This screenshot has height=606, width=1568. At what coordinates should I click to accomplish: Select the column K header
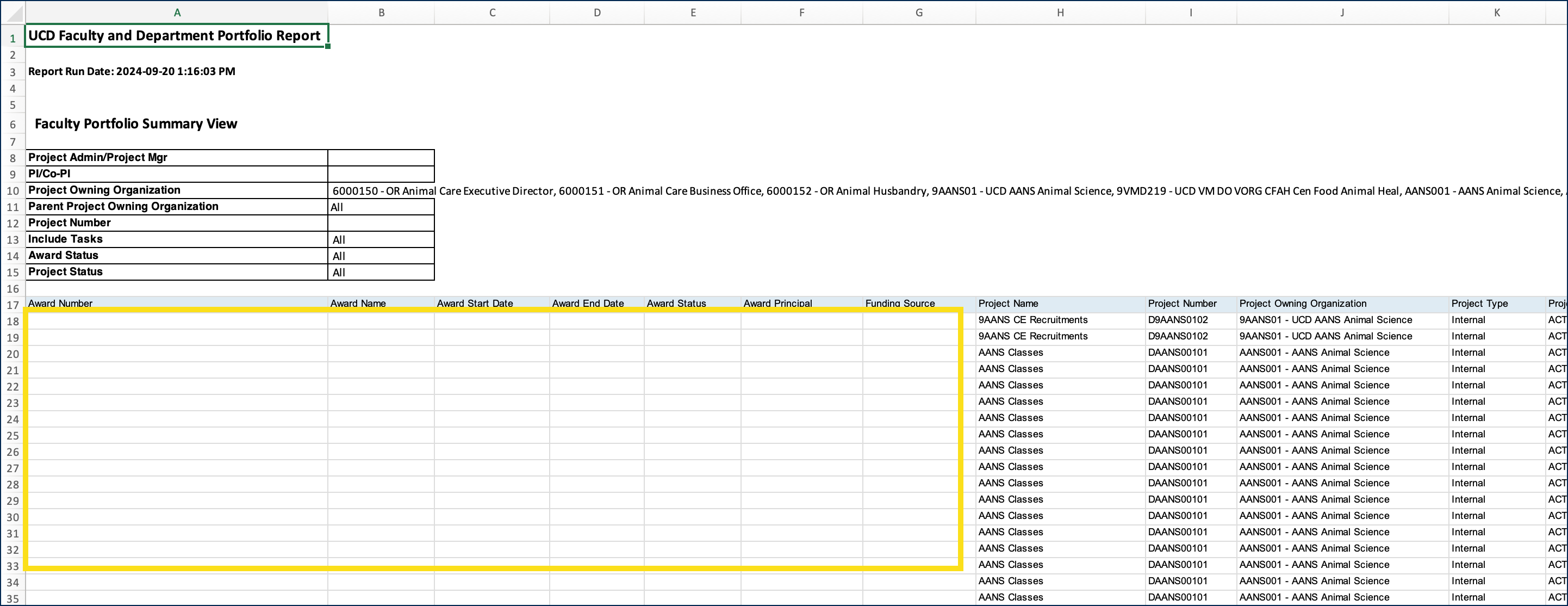pos(1496,12)
